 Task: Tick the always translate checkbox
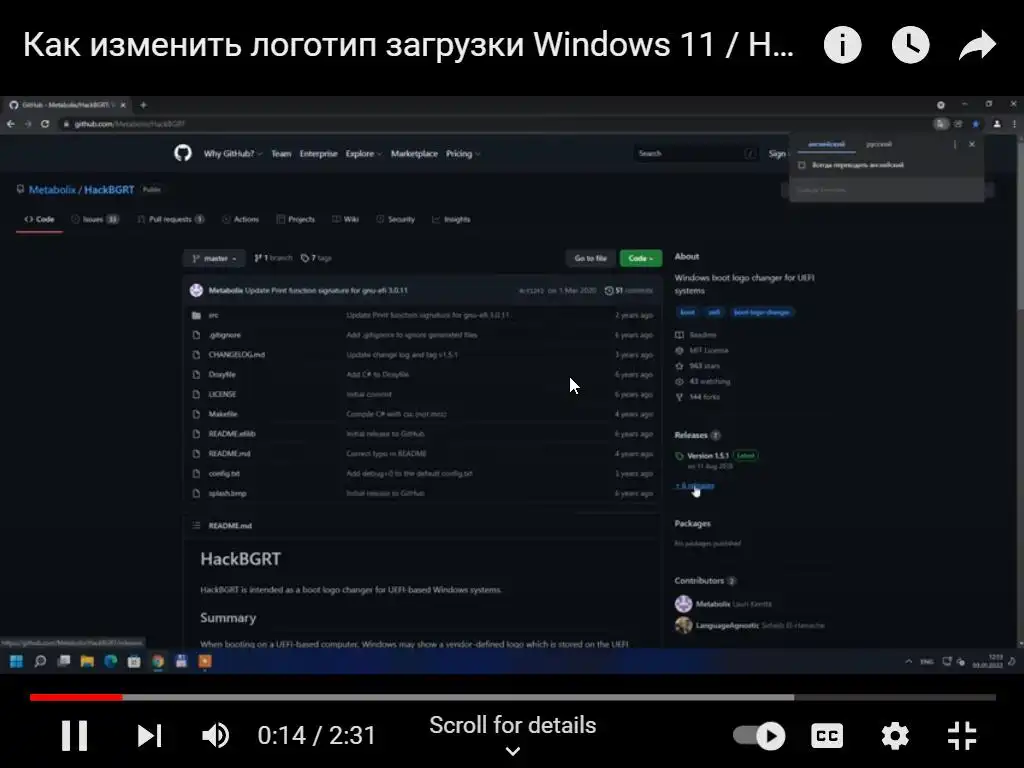(802, 165)
